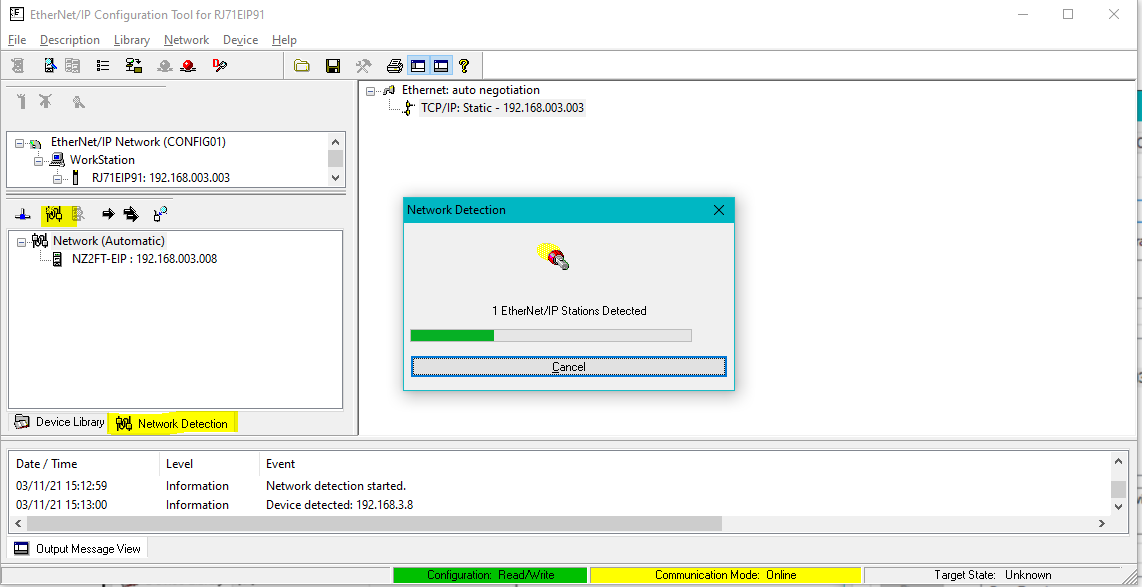This screenshot has height=587, width=1142.
Task: Click the download configuration toolbar icon
Action: click(133, 66)
